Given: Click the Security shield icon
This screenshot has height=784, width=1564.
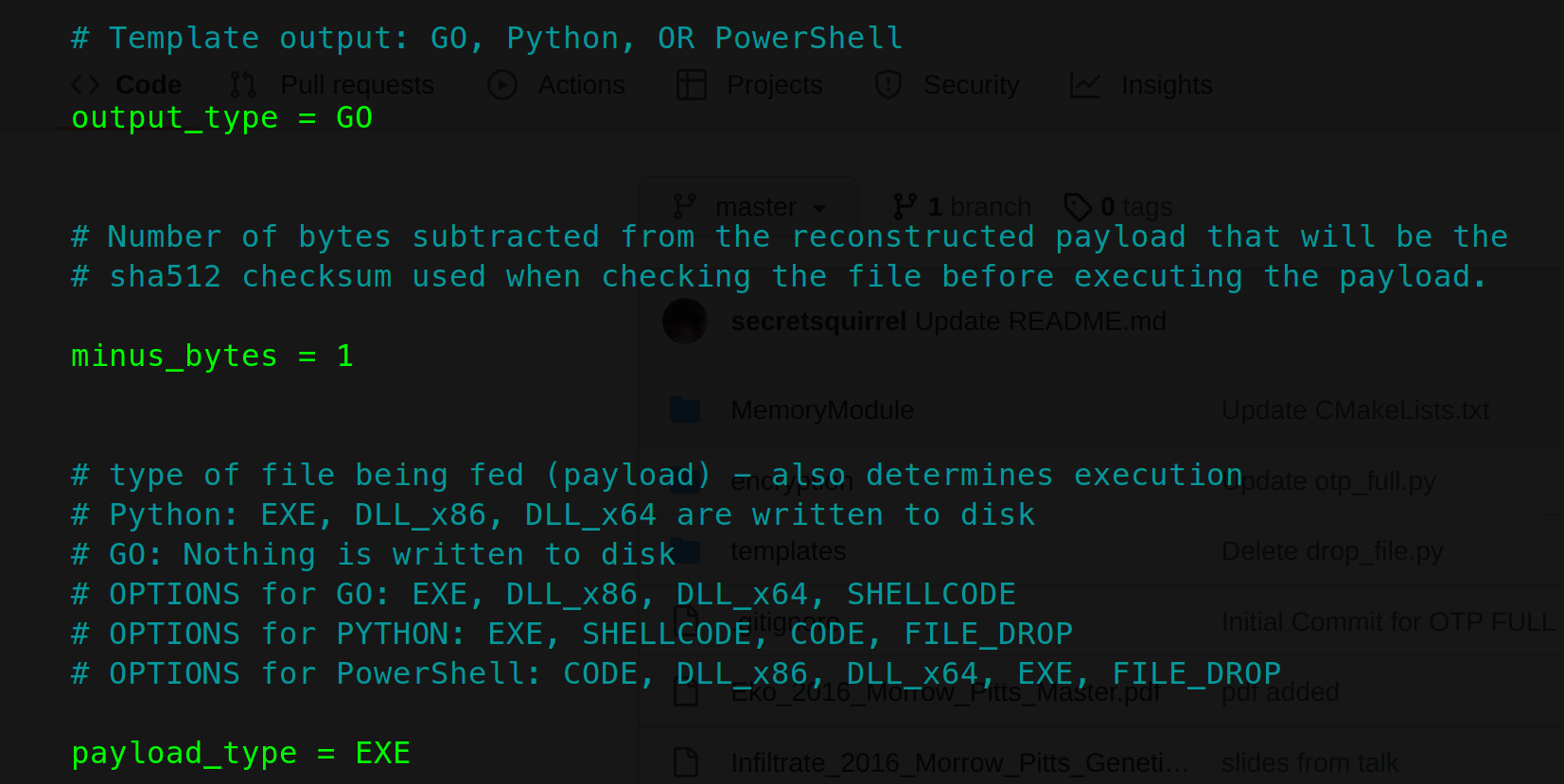Looking at the screenshot, I should pyautogui.click(x=888, y=85).
